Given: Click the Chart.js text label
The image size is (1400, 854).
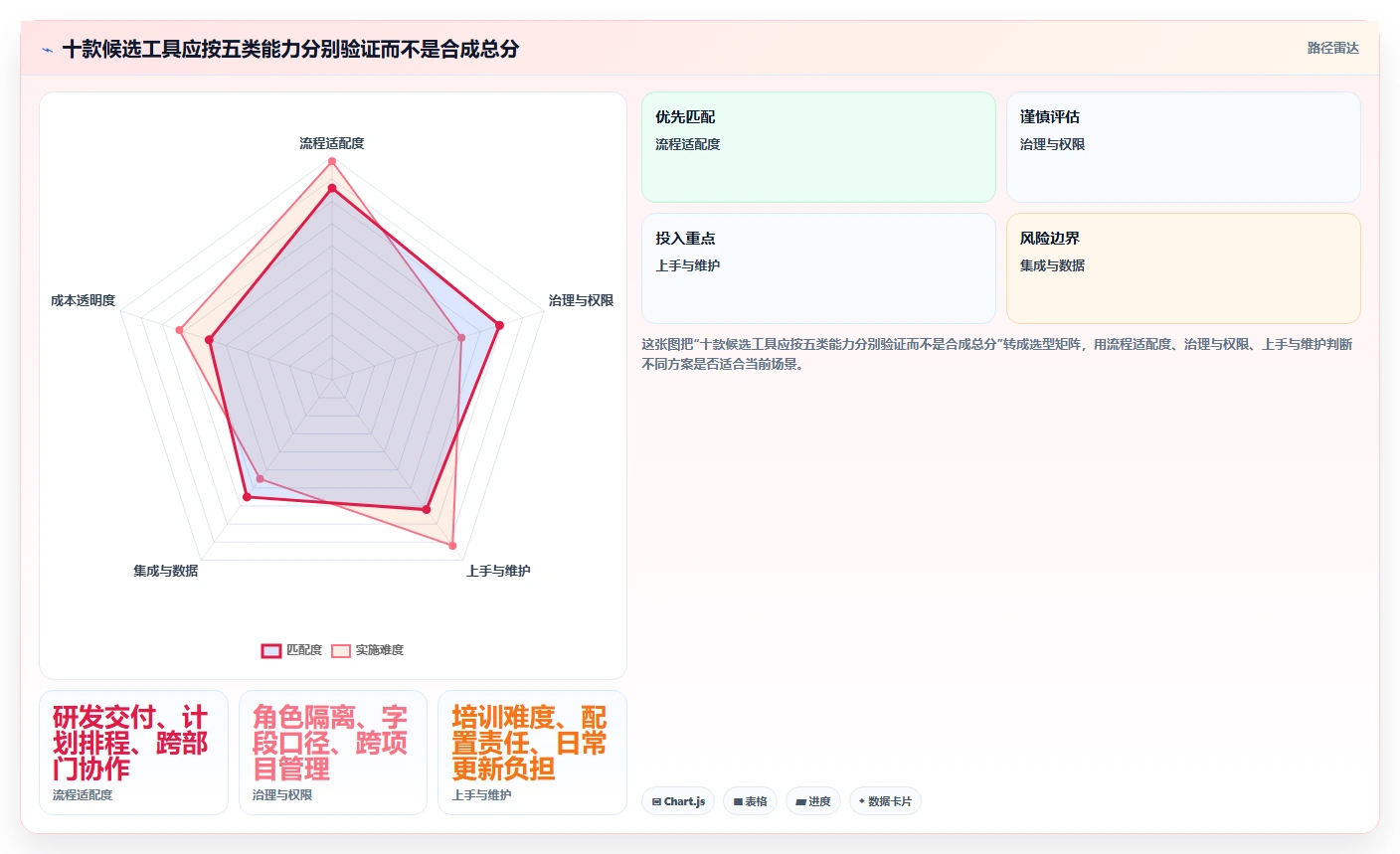Looking at the screenshot, I should [x=684, y=801].
